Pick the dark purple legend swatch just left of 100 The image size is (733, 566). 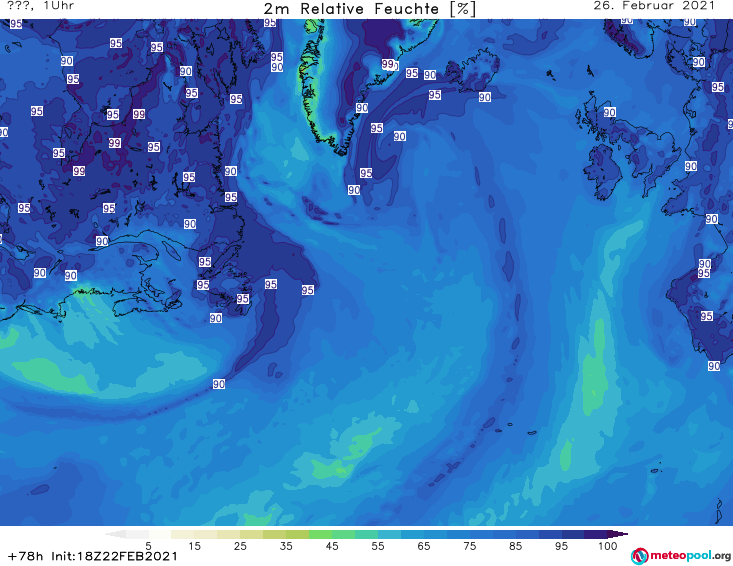pos(596,534)
